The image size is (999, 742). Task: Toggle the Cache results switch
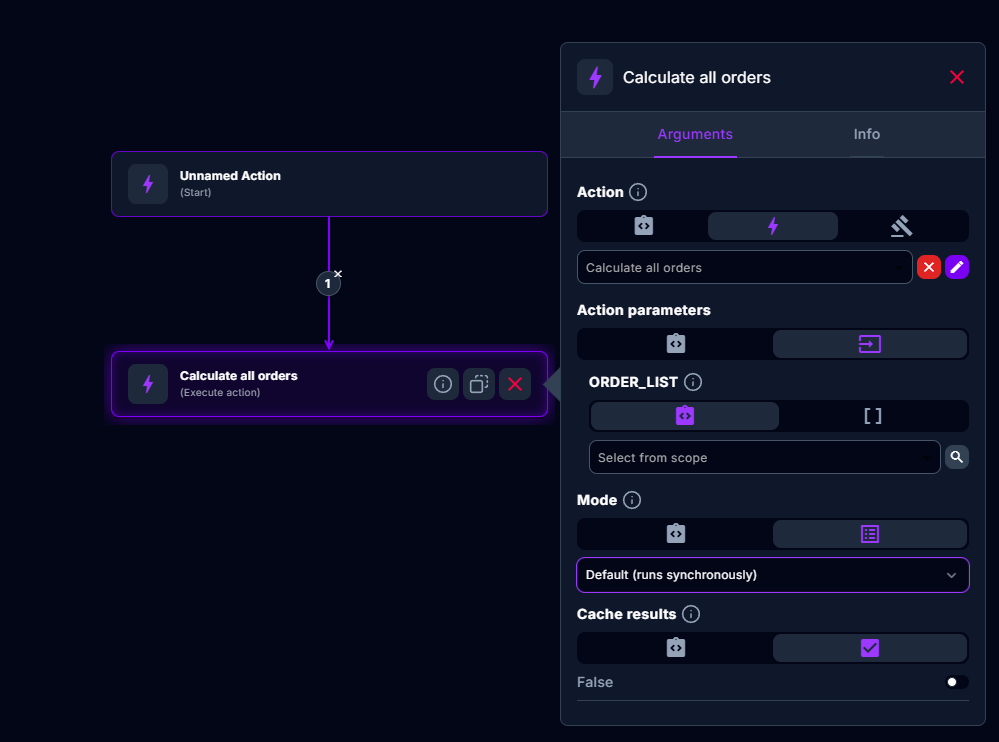pyautogui.click(x=956, y=682)
